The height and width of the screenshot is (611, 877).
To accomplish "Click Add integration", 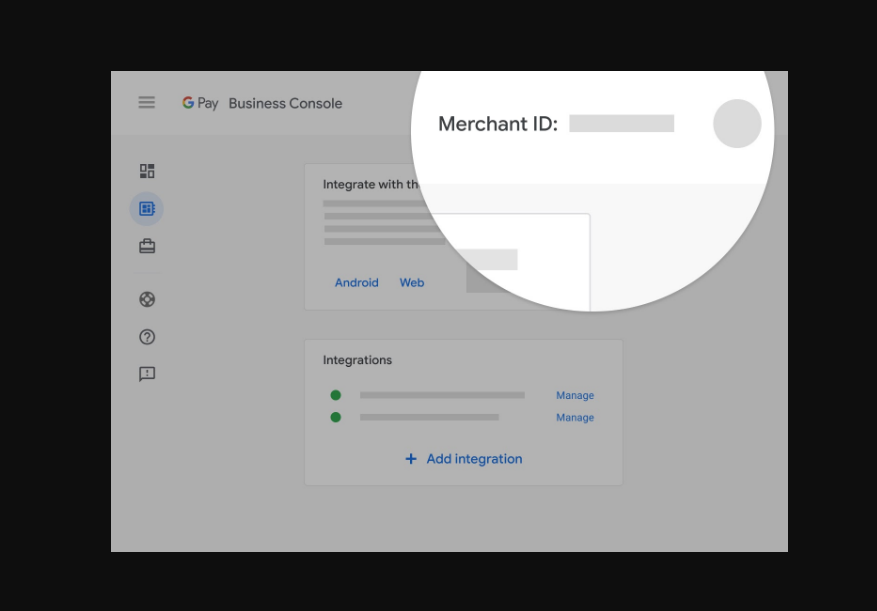I will click(x=463, y=459).
